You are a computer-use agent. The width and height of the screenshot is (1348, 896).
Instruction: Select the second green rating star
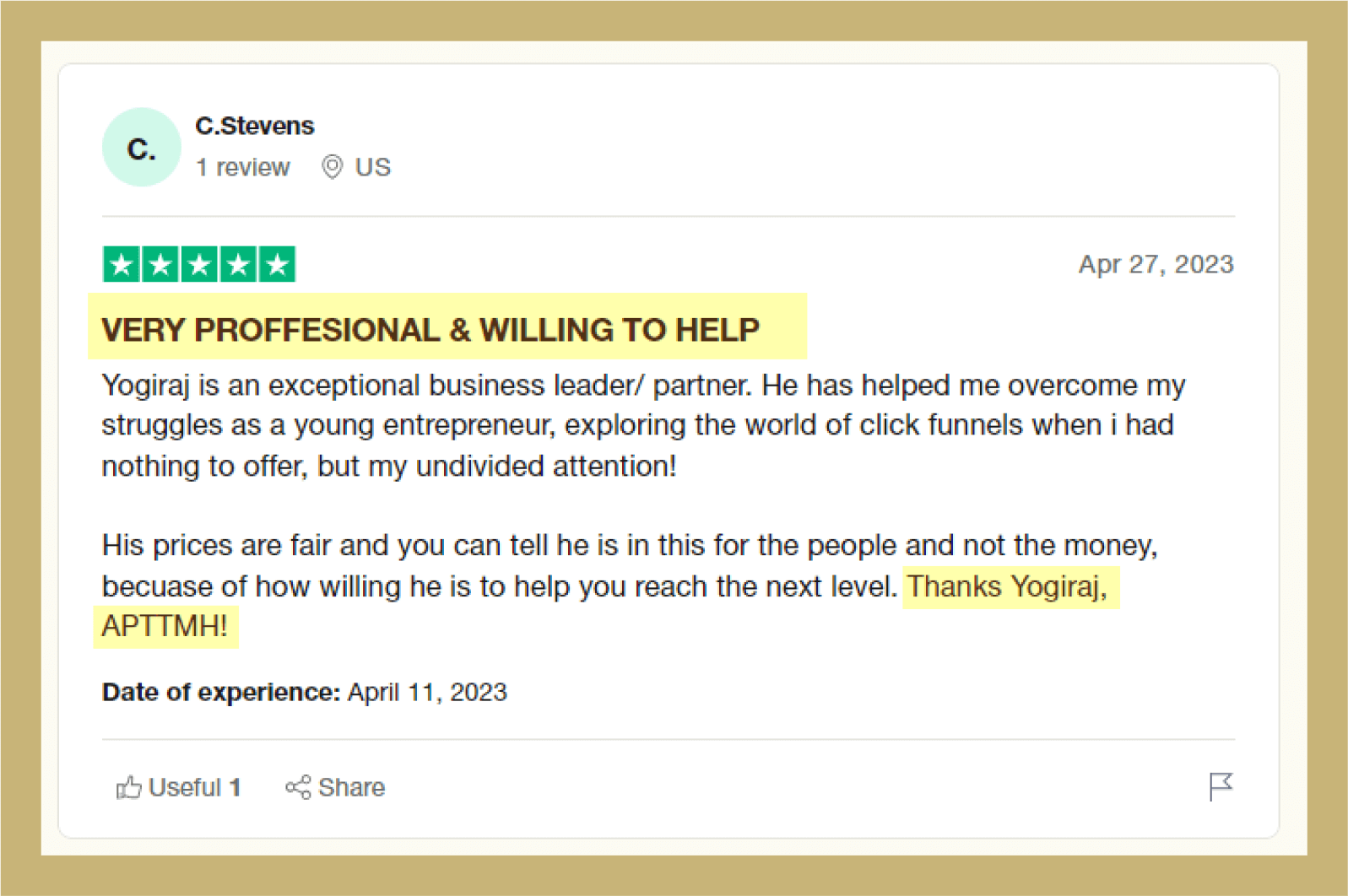coord(160,265)
